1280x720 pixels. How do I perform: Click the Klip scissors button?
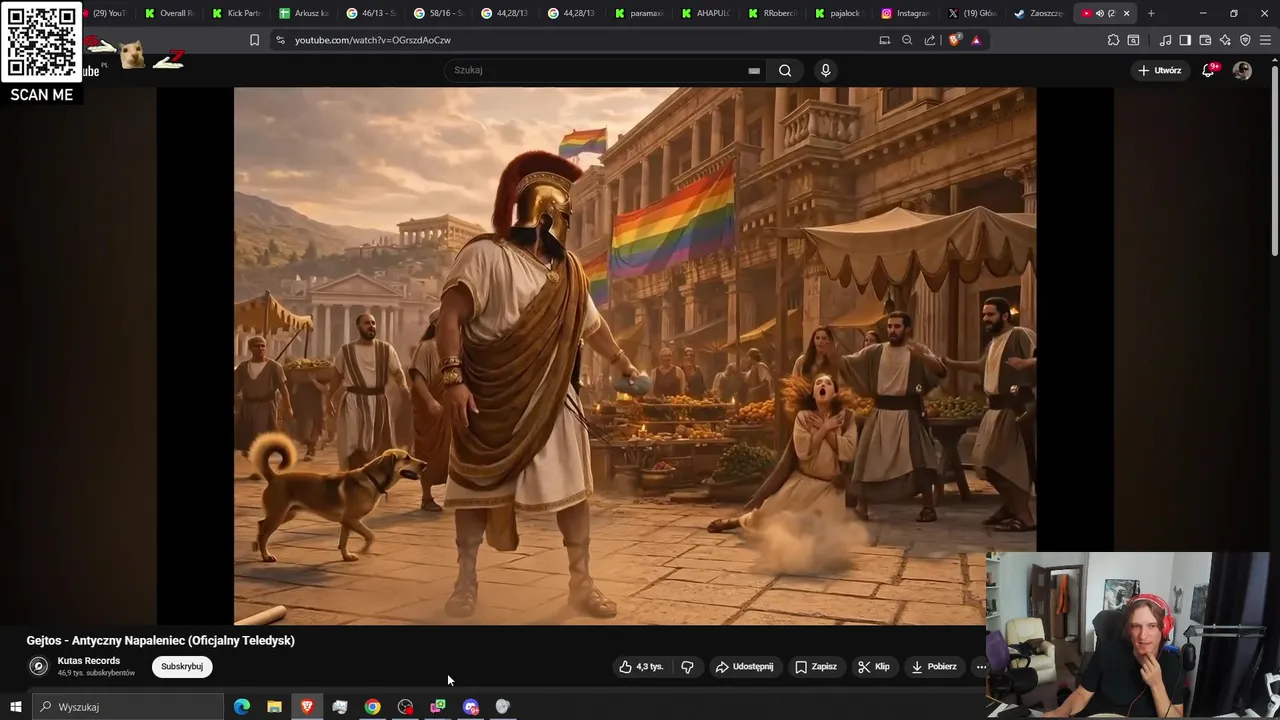pyautogui.click(x=874, y=666)
